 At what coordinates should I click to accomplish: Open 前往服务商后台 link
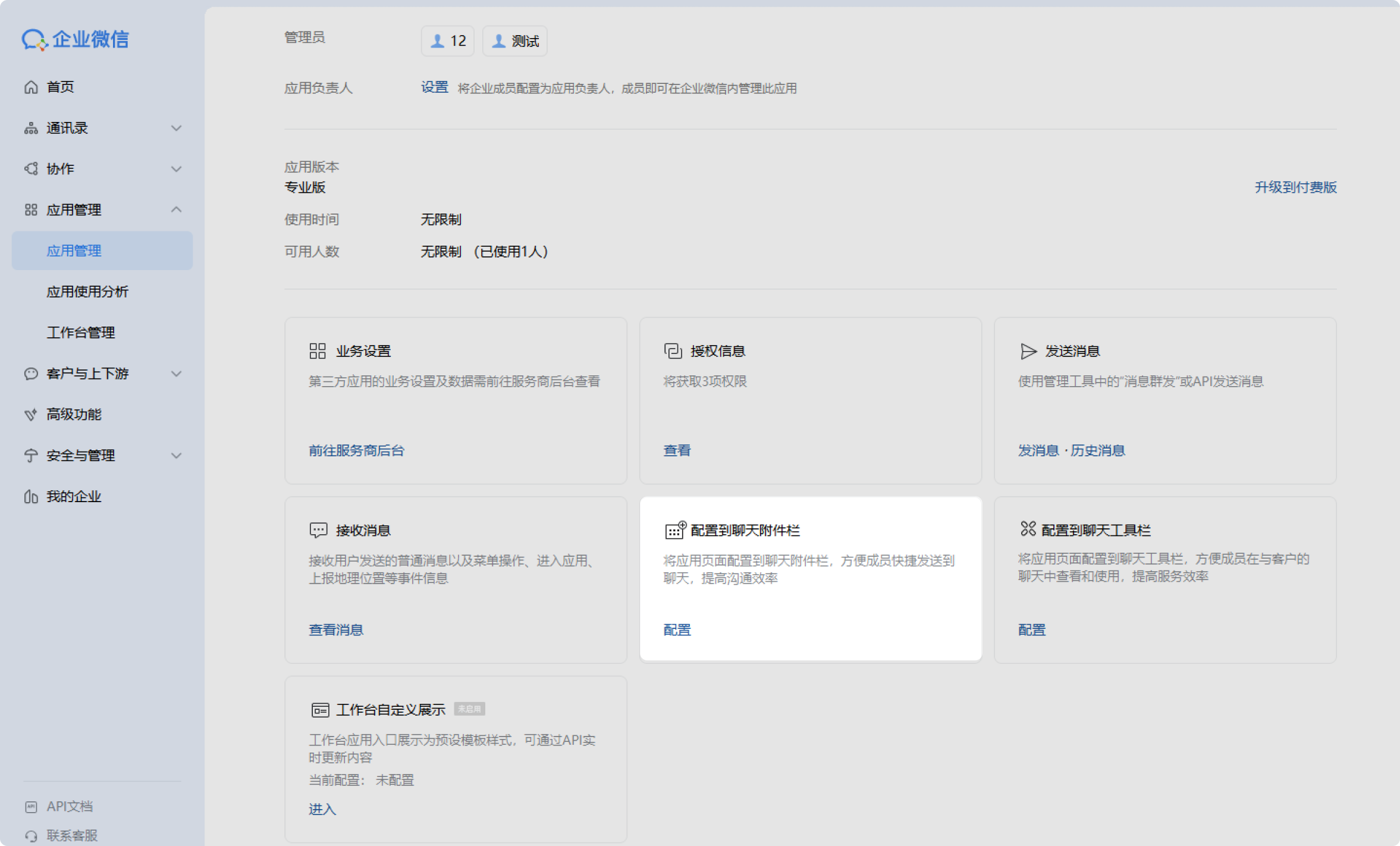tap(356, 450)
